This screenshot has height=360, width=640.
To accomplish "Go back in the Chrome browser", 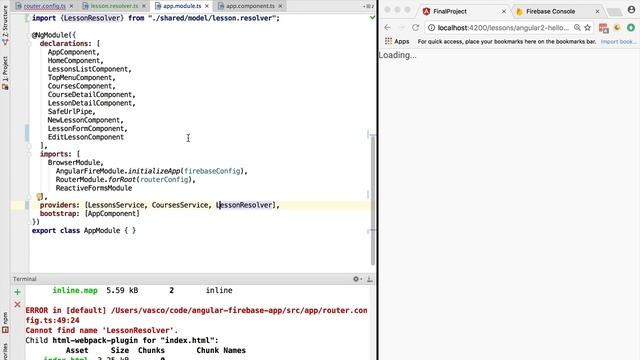I will 387,27.
